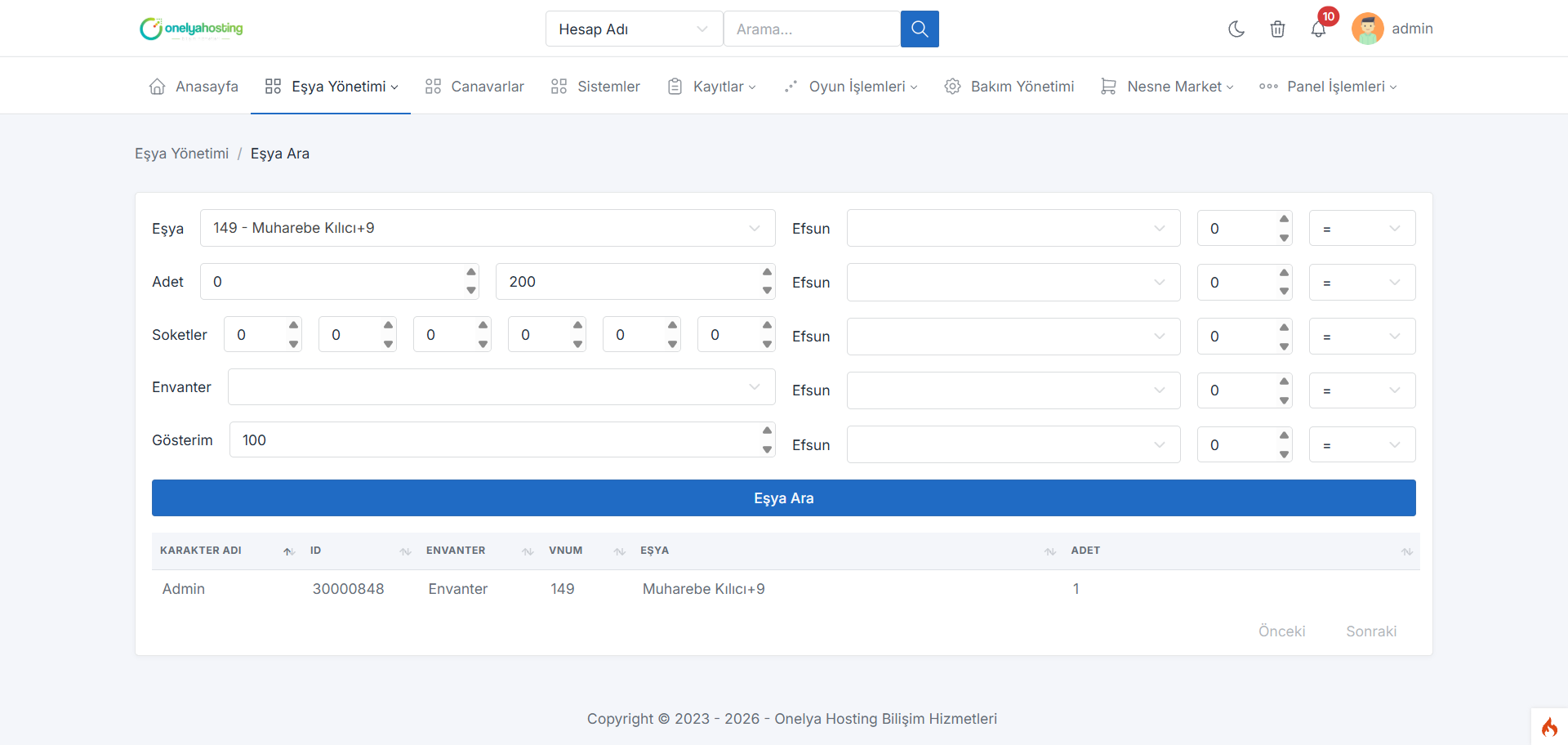This screenshot has width=1568, height=745.
Task: Open the first Efsun dropdown
Action: tap(1013, 228)
